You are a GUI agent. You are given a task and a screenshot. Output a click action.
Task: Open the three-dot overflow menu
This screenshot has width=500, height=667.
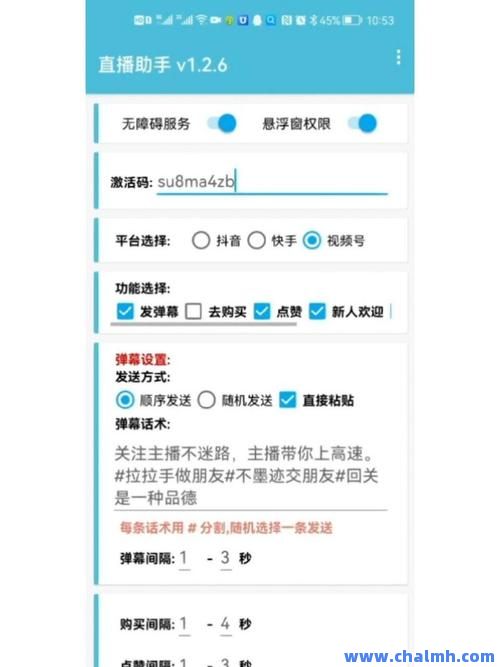(398, 57)
